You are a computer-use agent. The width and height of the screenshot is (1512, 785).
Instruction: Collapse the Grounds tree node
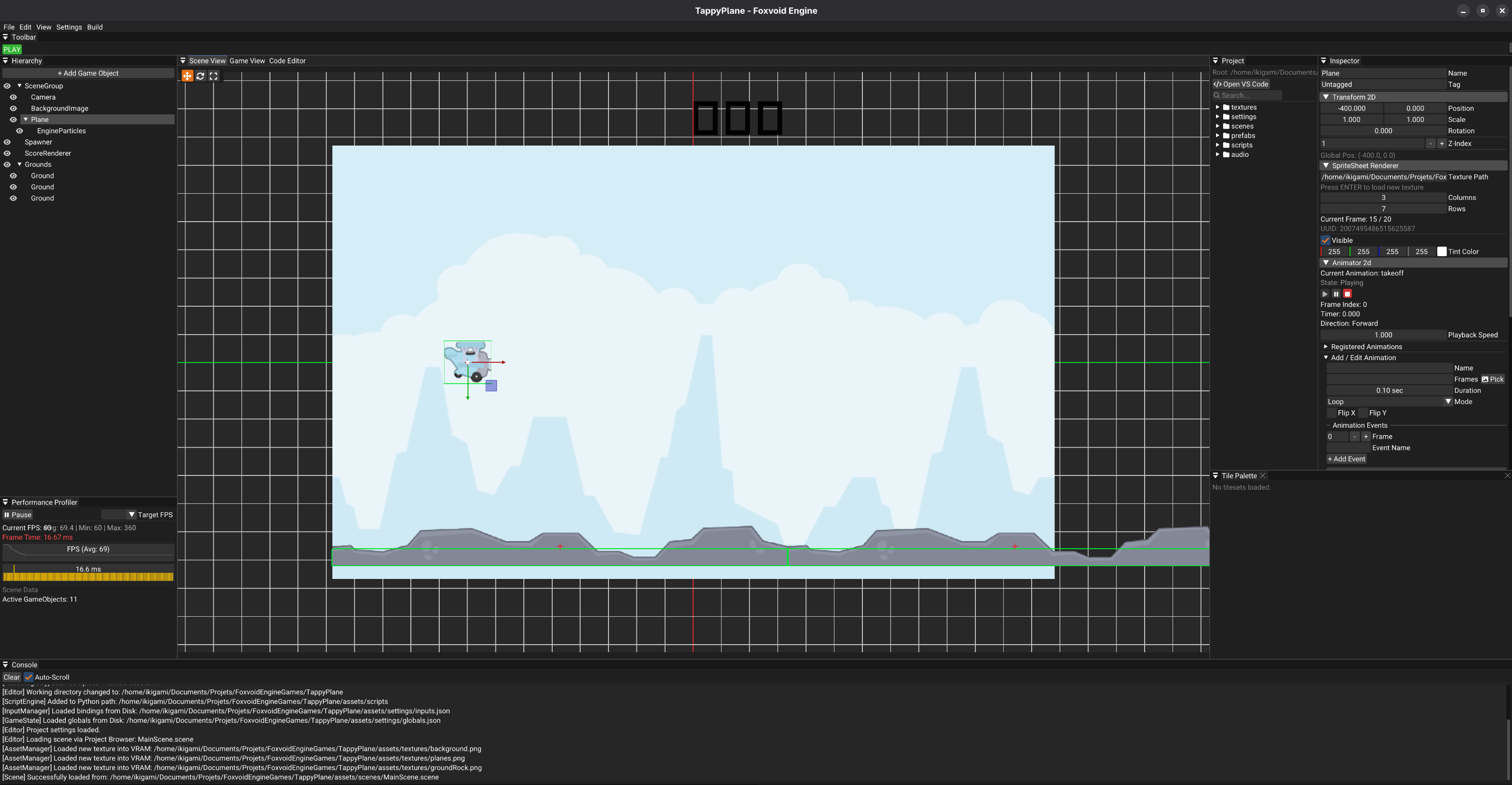19,164
